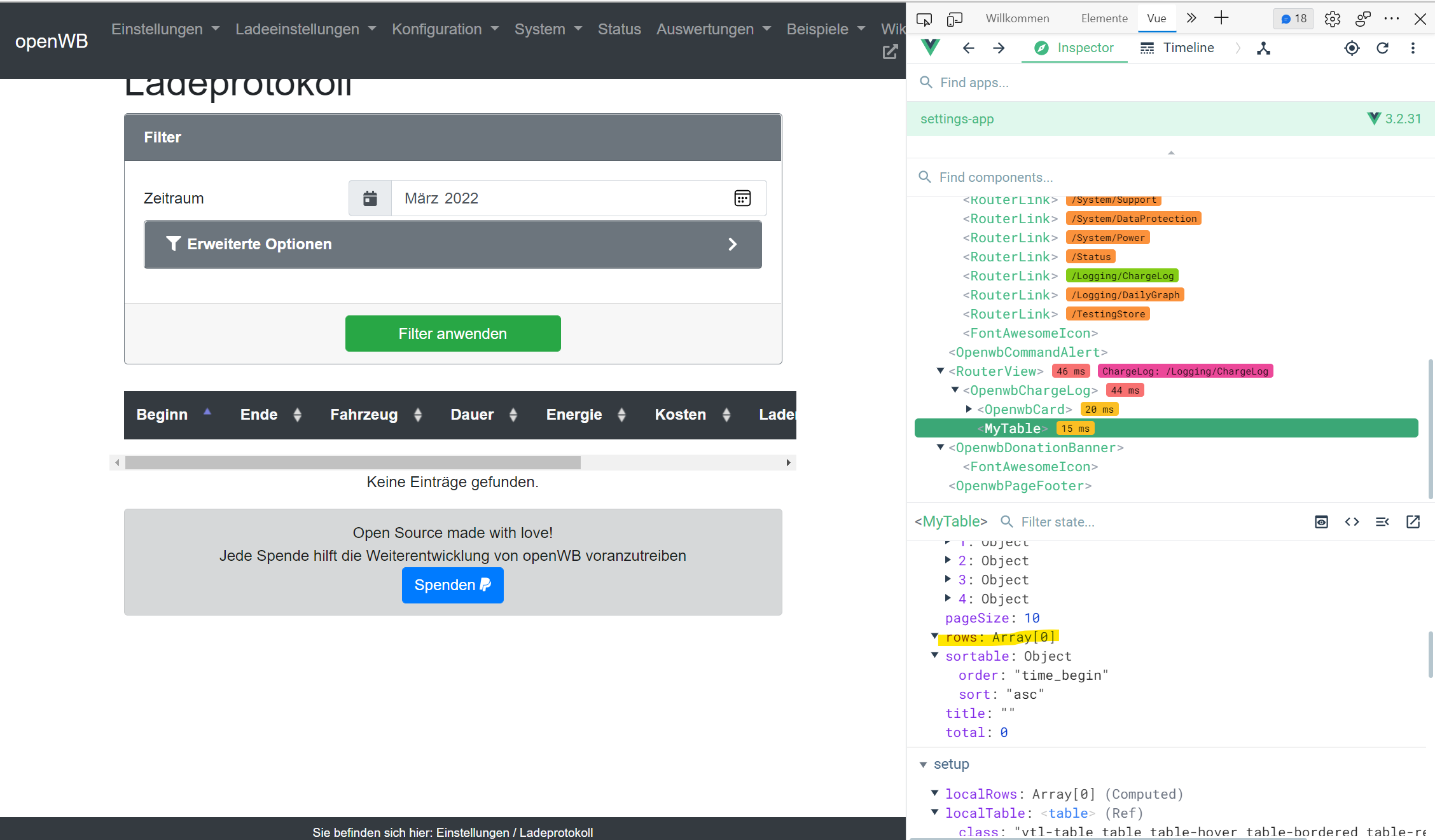Toggle device emulation icon in DevTools
This screenshot has width=1435, height=840.
click(x=954, y=19)
